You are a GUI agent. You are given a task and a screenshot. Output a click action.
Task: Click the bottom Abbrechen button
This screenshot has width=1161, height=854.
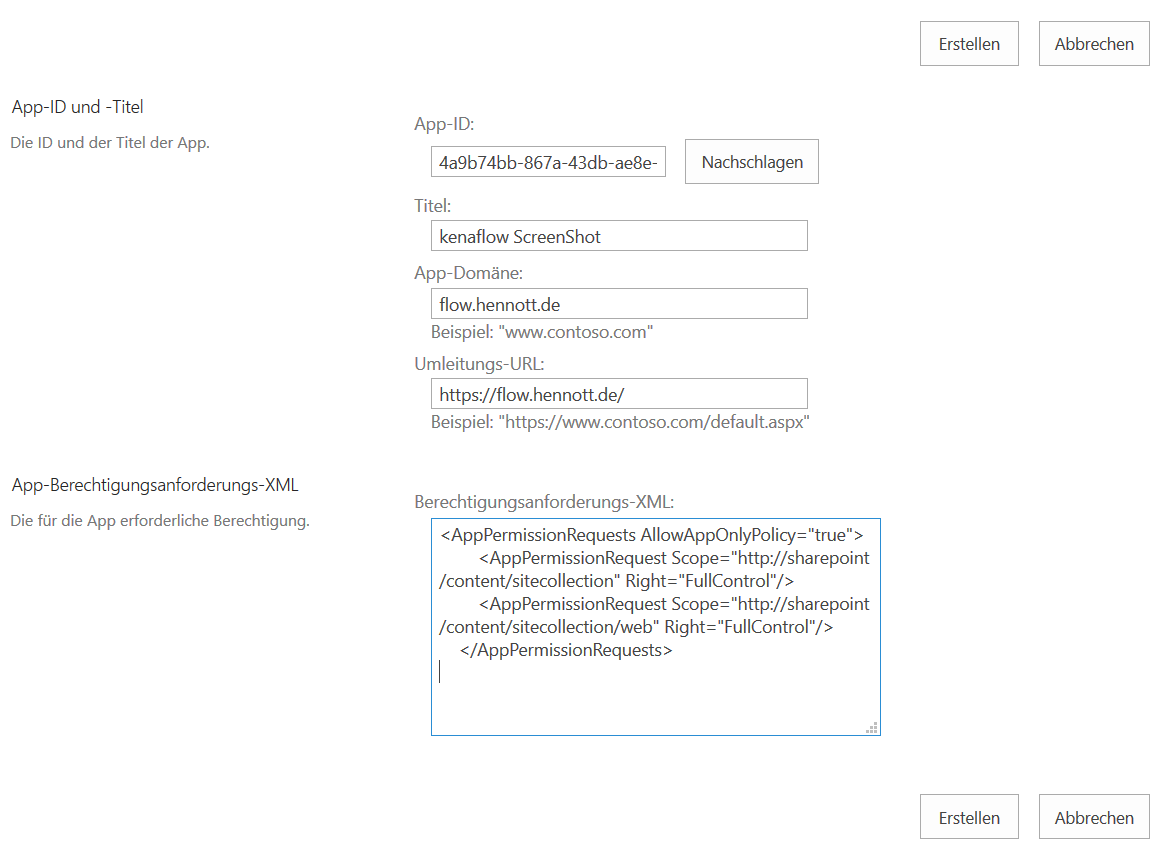[1094, 817]
